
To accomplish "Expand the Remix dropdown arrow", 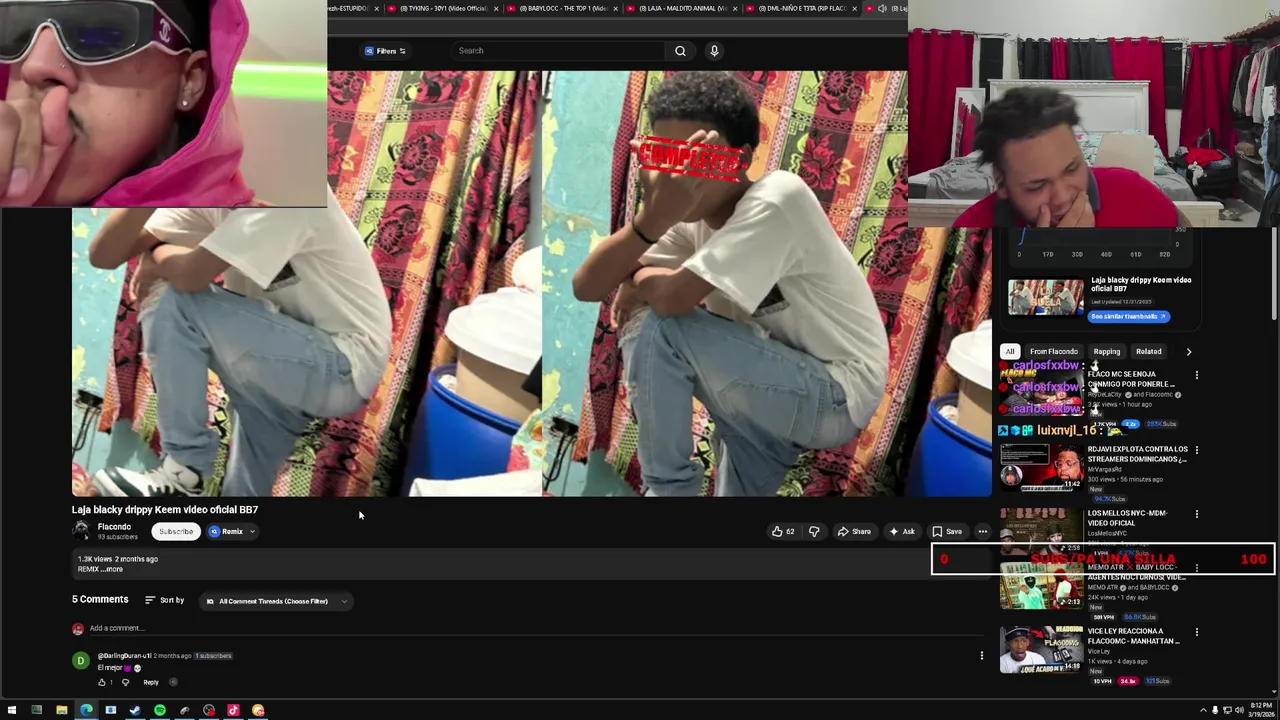I will tap(252, 532).
